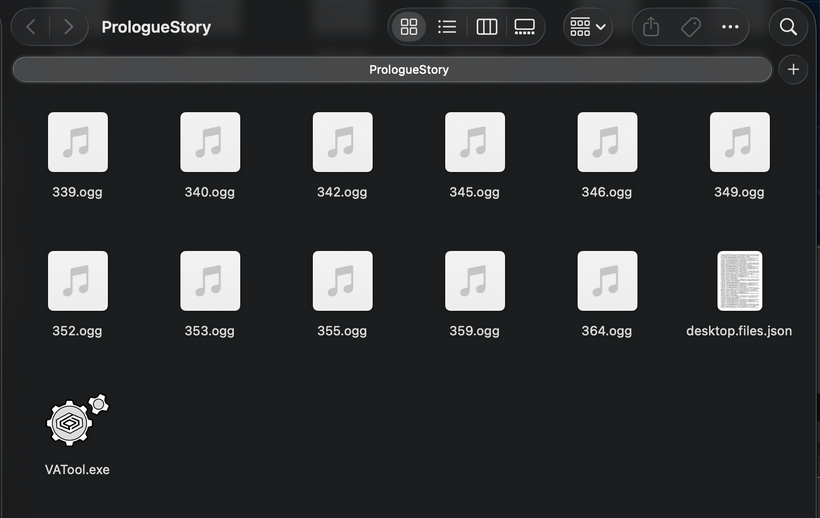
Task: Click the desktop.files.json document thumbnail
Action: point(739,281)
